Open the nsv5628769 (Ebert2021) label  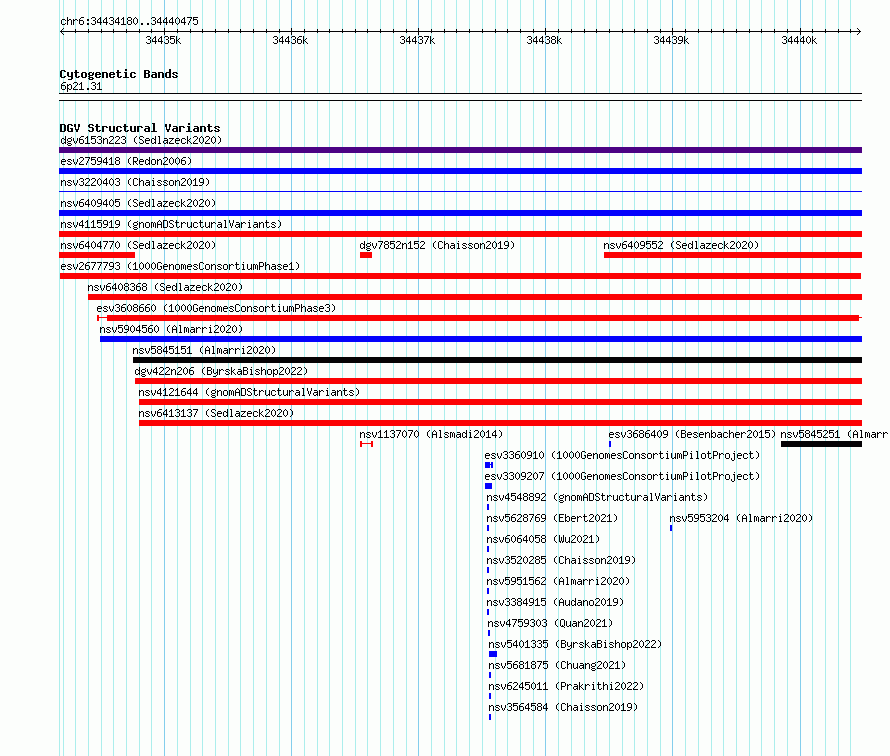pyautogui.click(x=552, y=518)
